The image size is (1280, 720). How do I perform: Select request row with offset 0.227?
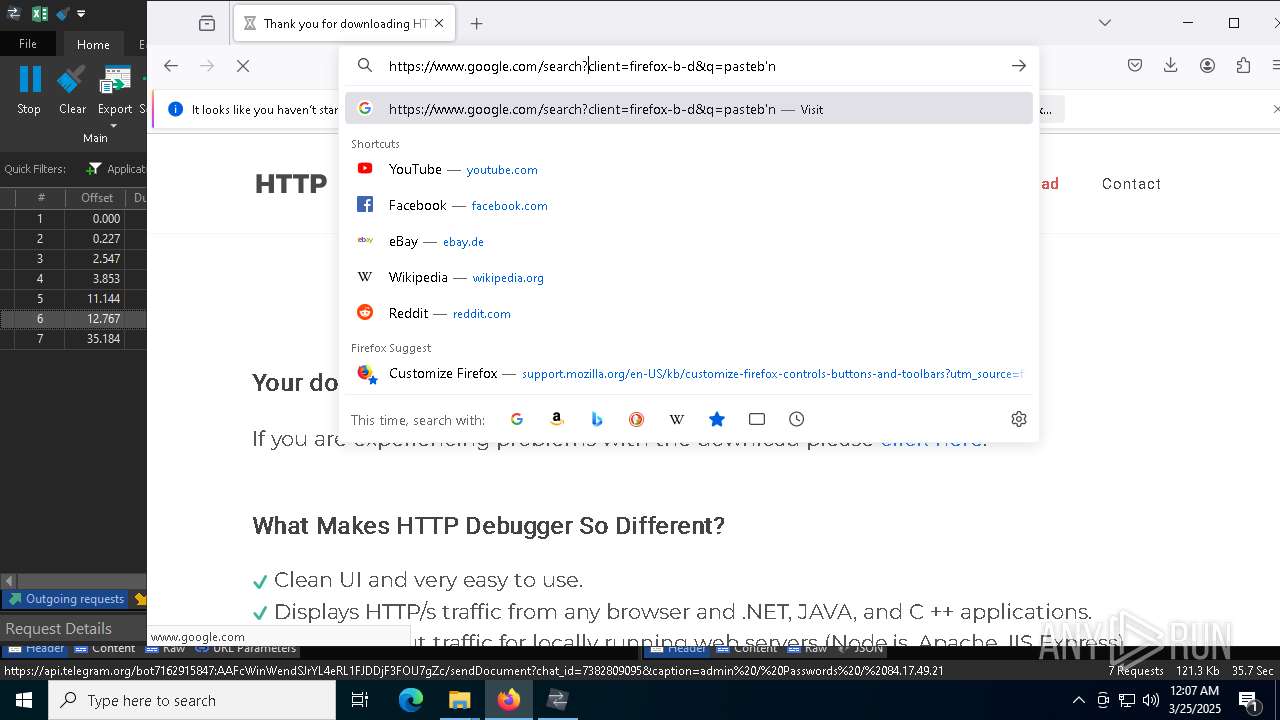click(x=74, y=238)
